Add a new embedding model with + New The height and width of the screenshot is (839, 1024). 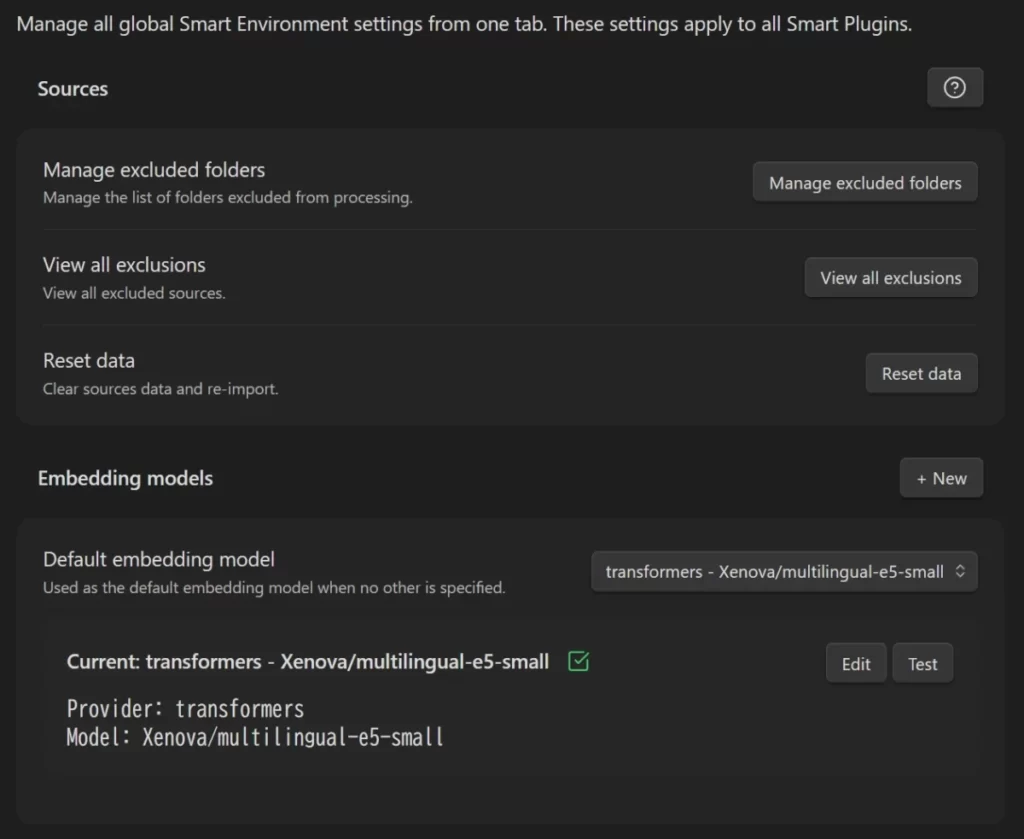(941, 478)
